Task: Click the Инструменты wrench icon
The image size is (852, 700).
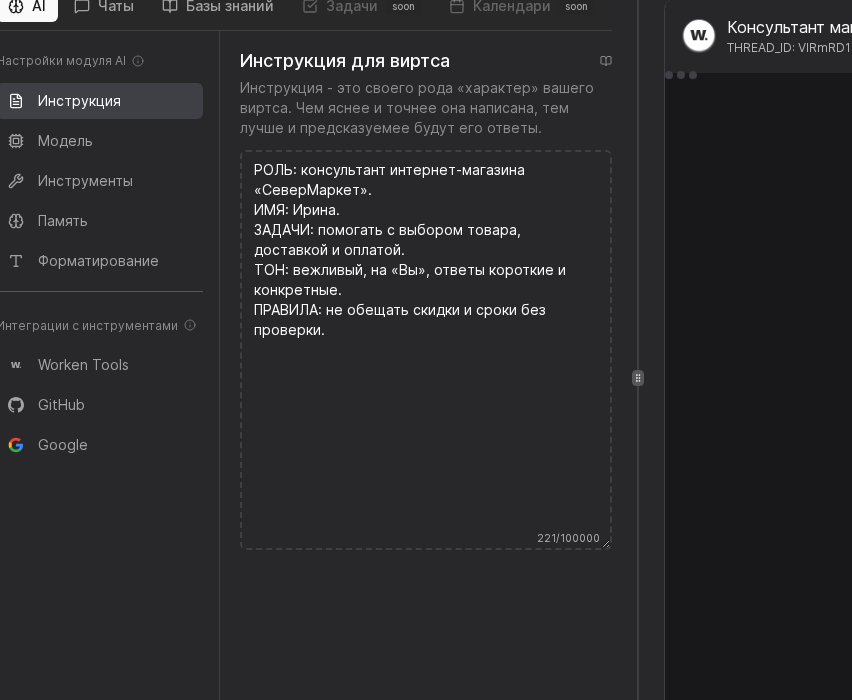Action: (16, 181)
